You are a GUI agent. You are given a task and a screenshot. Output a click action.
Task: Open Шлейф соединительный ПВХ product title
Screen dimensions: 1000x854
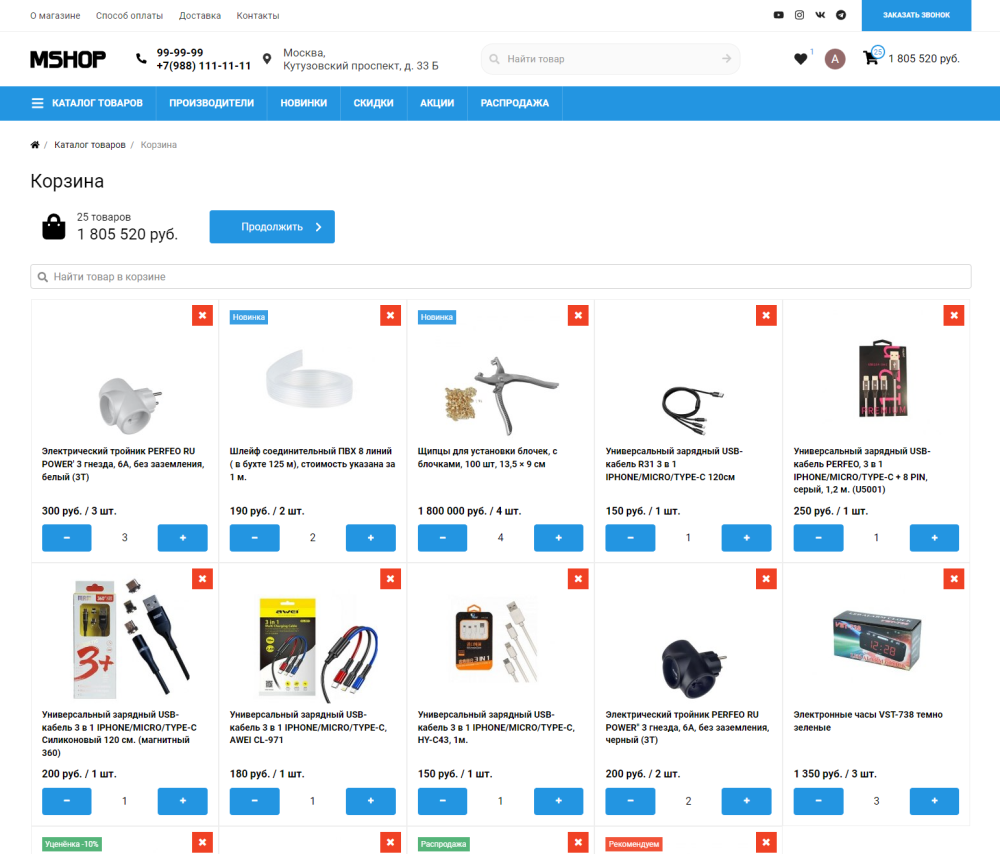coord(312,464)
